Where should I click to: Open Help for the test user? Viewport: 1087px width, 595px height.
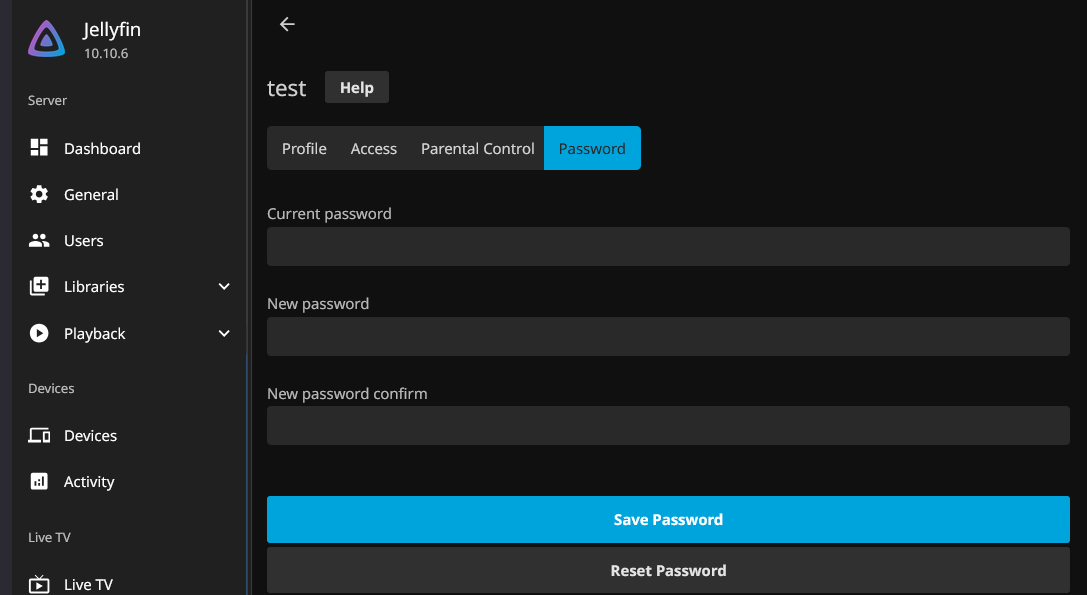(357, 88)
